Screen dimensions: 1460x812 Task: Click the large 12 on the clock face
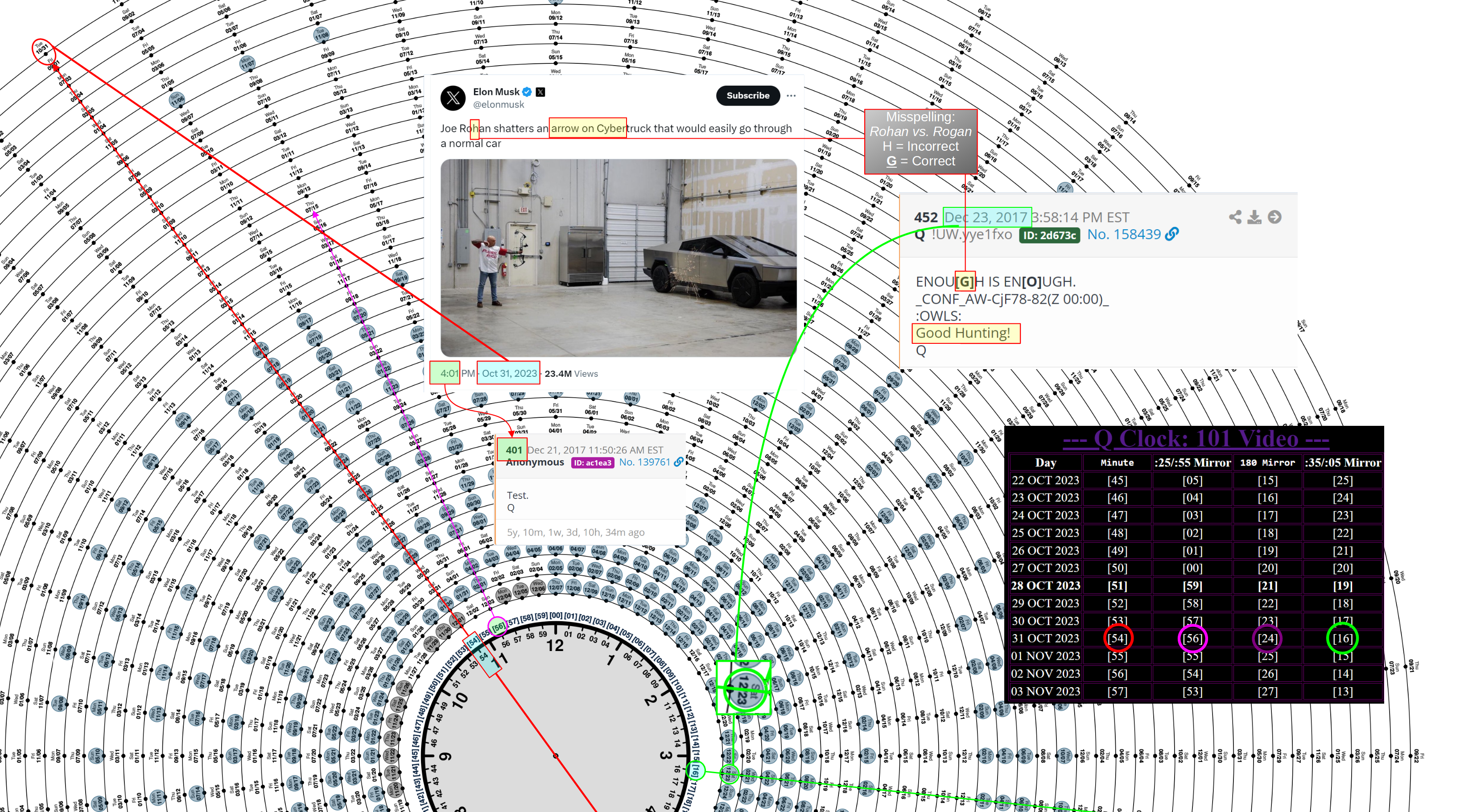pyautogui.click(x=555, y=645)
